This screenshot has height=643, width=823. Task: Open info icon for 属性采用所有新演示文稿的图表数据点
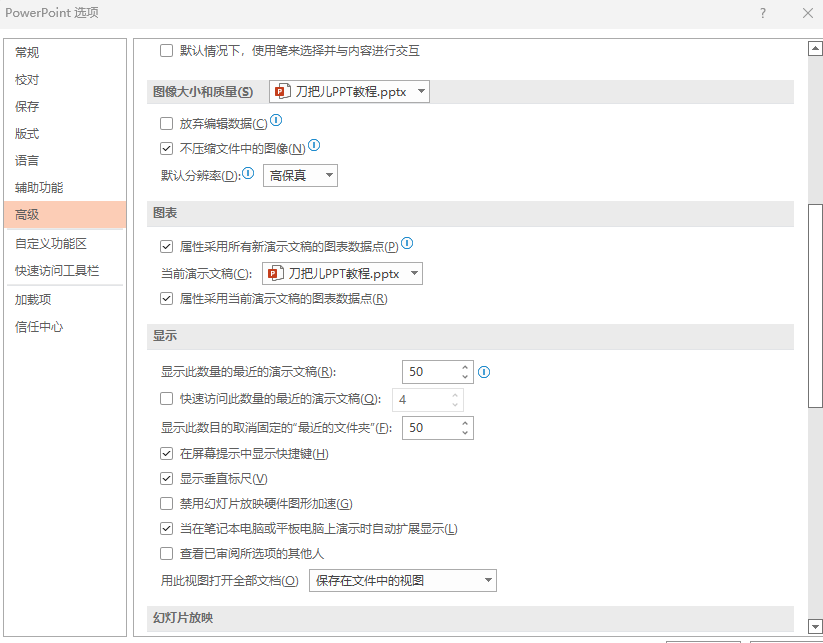click(x=407, y=243)
